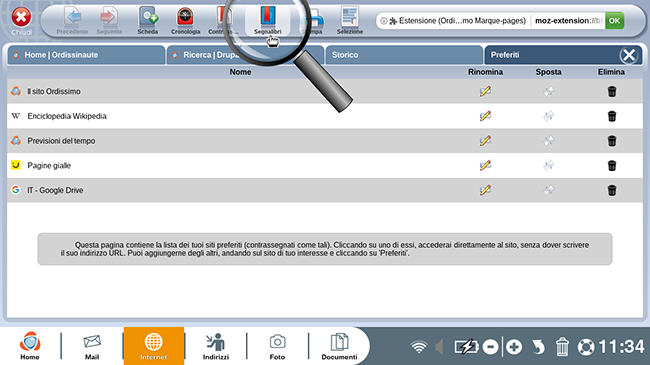
Task: Open Previsioni del tempo bookmark
Action: pos(61,141)
